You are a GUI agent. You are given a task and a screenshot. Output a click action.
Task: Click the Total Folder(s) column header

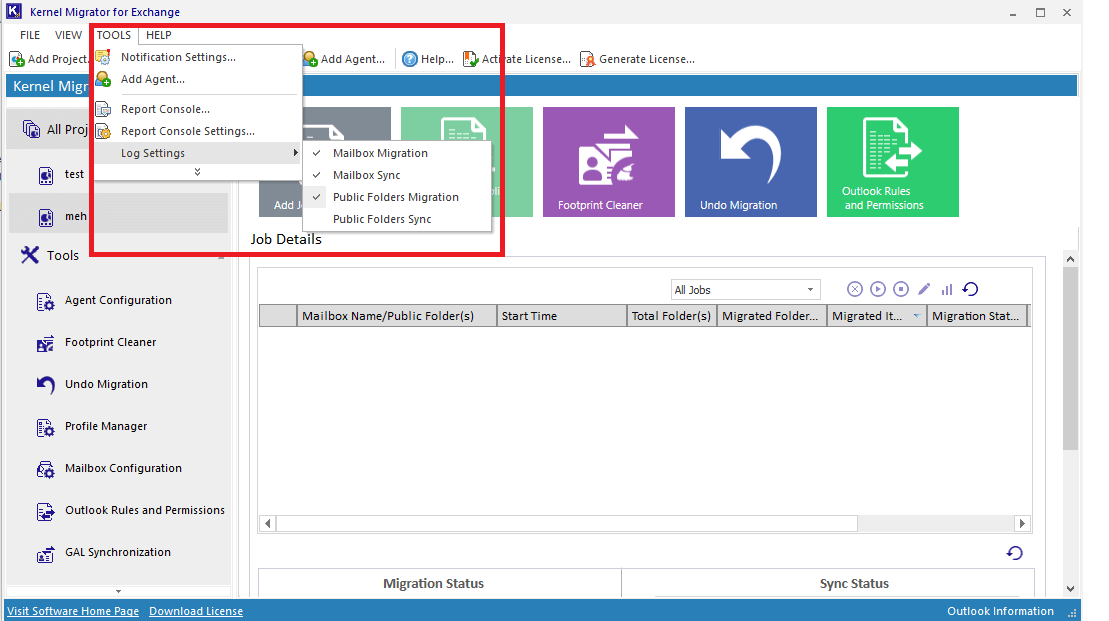672,316
